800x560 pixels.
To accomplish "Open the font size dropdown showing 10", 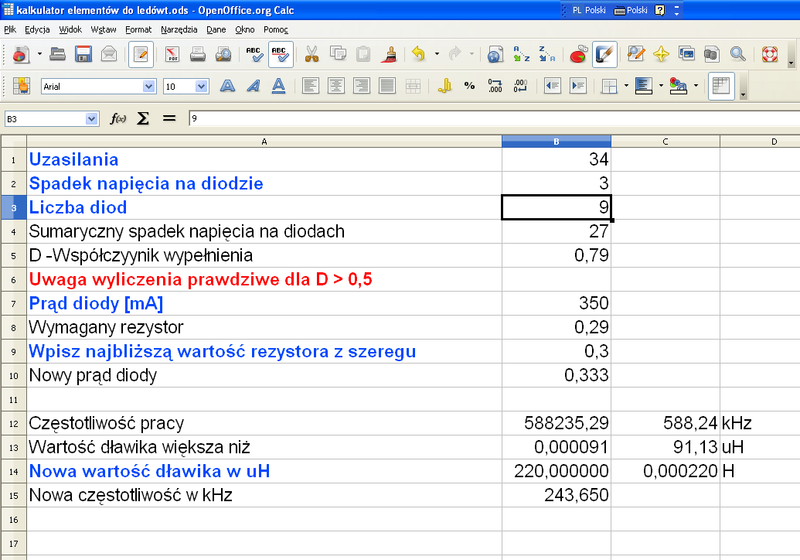I will click(x=199, y=87).
